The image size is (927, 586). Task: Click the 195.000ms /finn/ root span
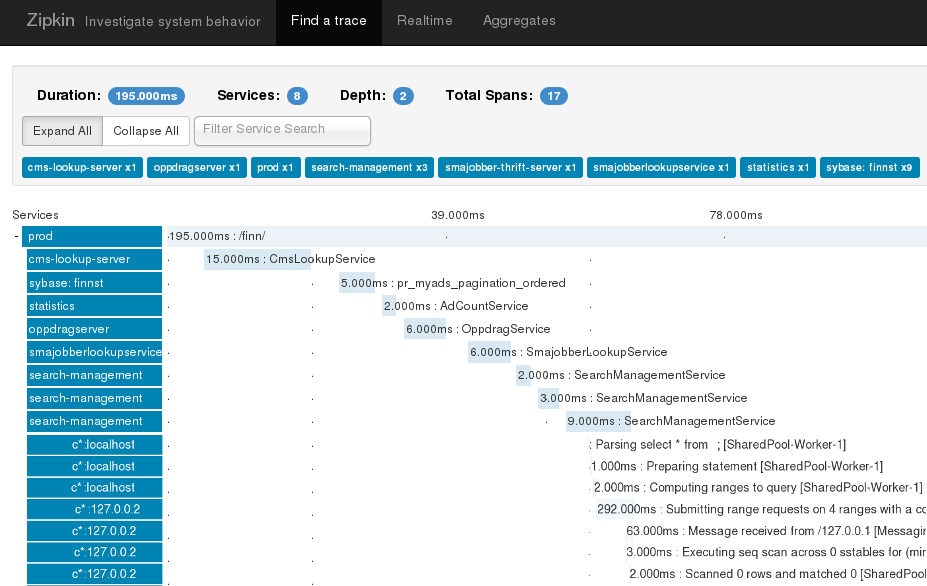coord(216,236)
